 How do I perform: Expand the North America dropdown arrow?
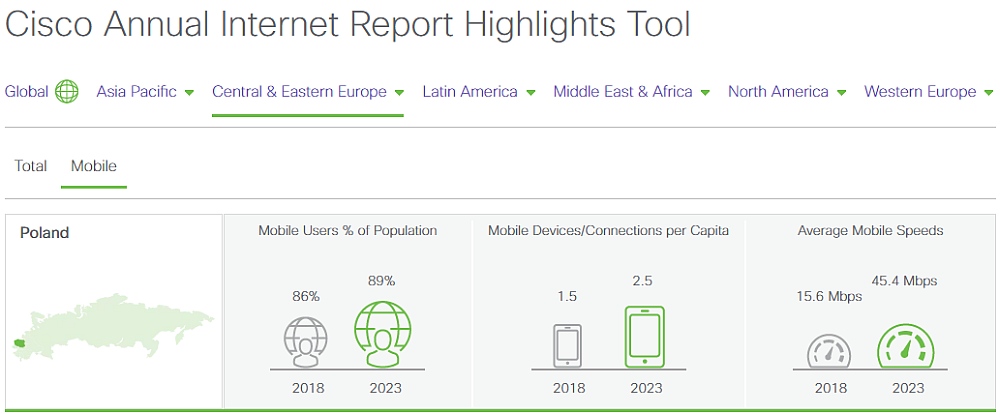click(x=841, y=92)
